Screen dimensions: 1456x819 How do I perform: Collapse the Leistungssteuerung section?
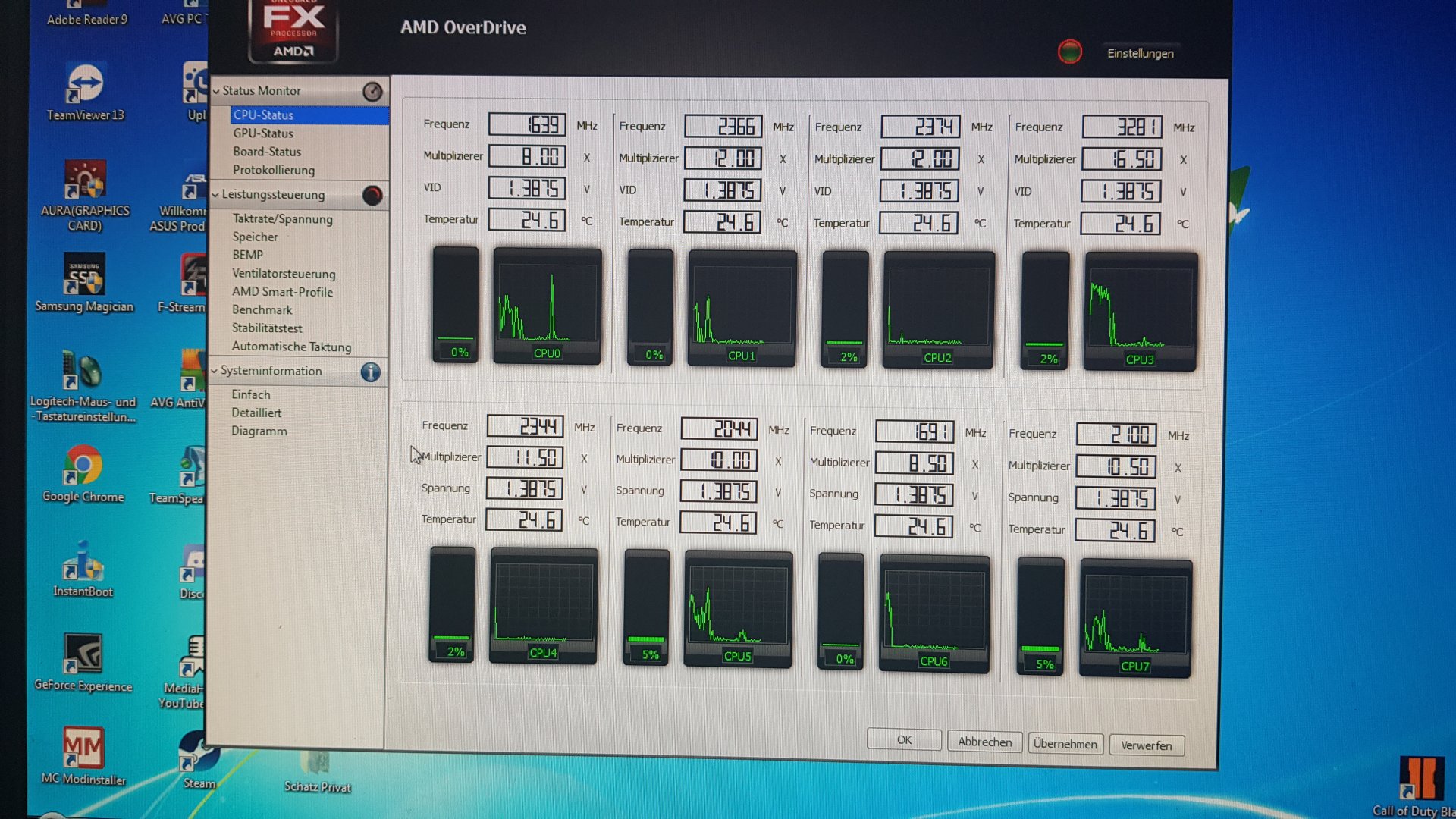pyautogui.click(x=216, y=195)
